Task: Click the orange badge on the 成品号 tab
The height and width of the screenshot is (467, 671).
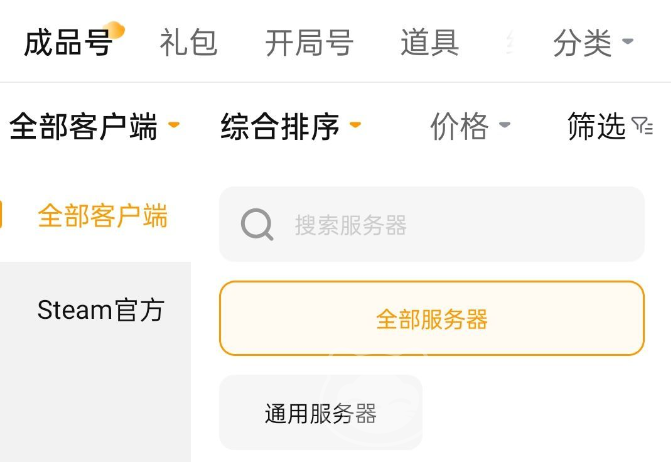Action: (115, 30)
